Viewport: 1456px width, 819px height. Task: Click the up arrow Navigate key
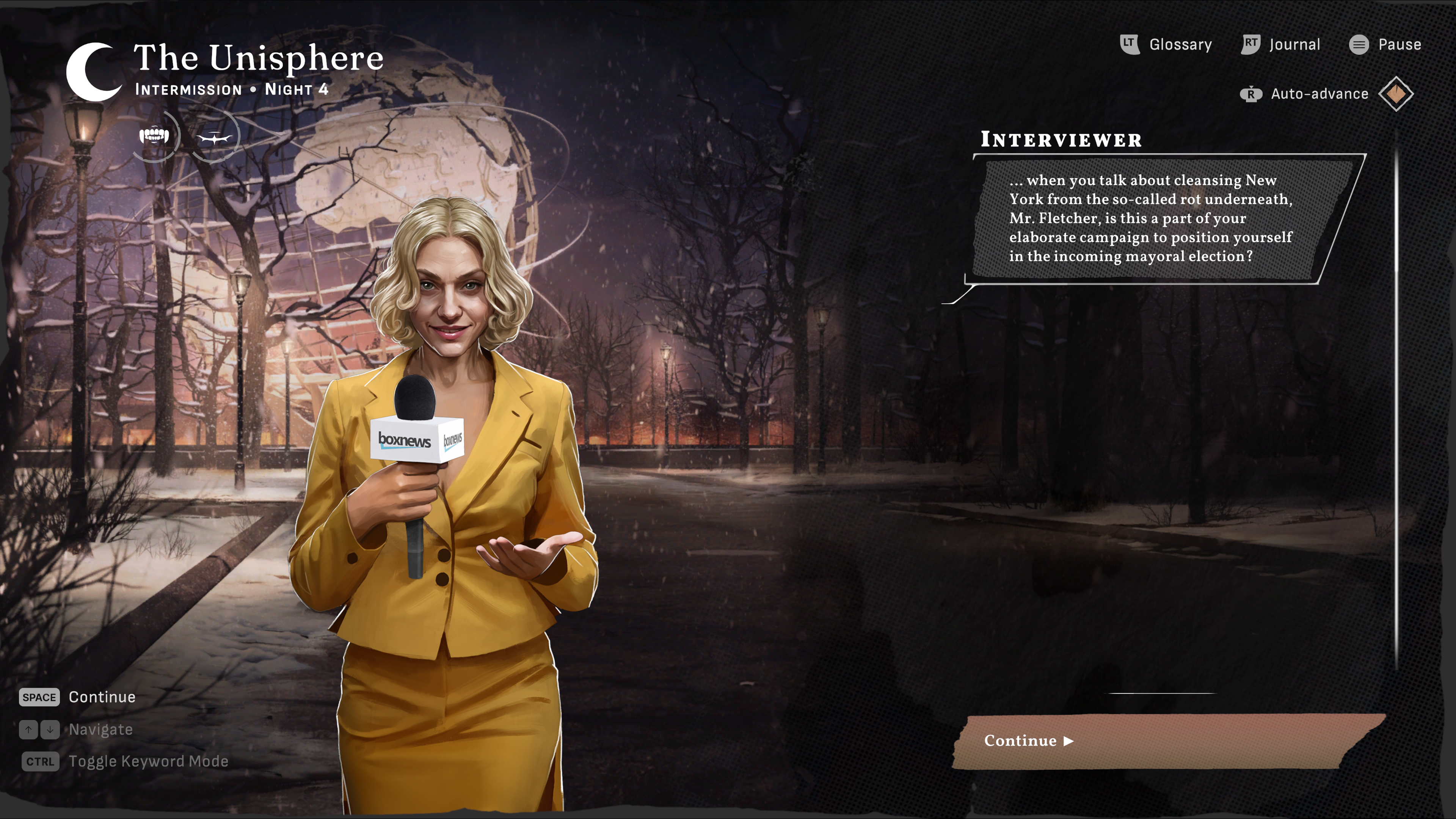pos(28,730)
